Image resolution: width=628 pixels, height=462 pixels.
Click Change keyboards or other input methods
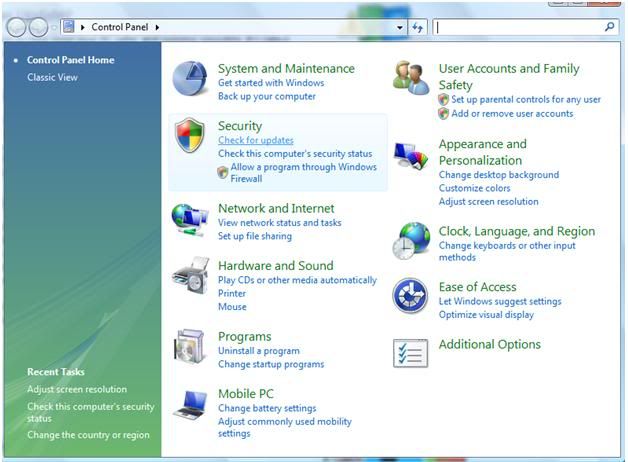[x=507, y=251]
